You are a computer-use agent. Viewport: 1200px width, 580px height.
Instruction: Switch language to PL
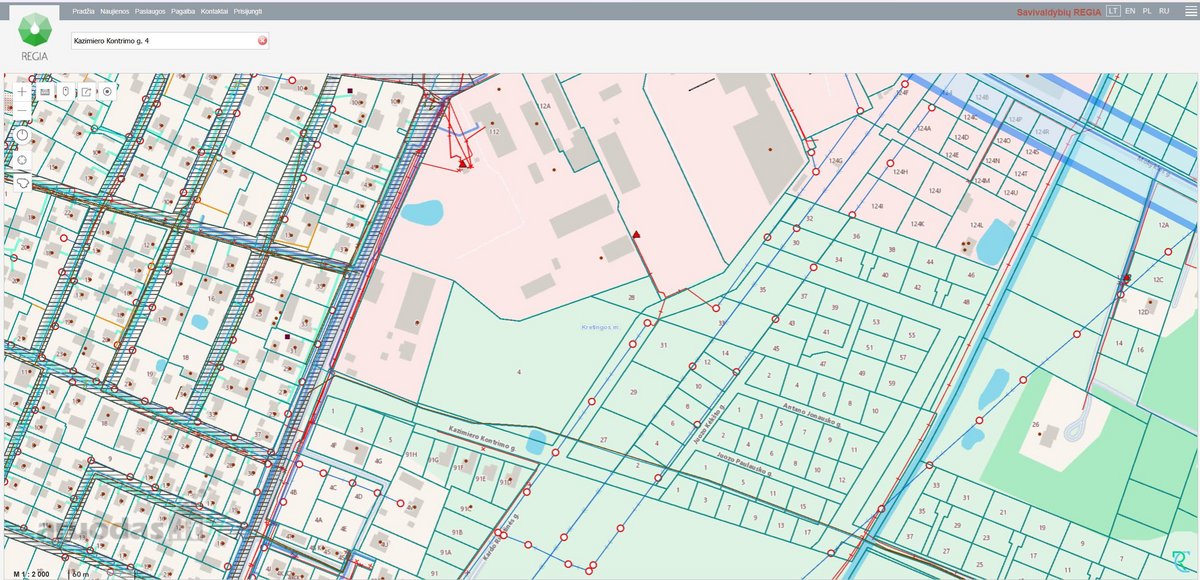[x=1147, y=11]
